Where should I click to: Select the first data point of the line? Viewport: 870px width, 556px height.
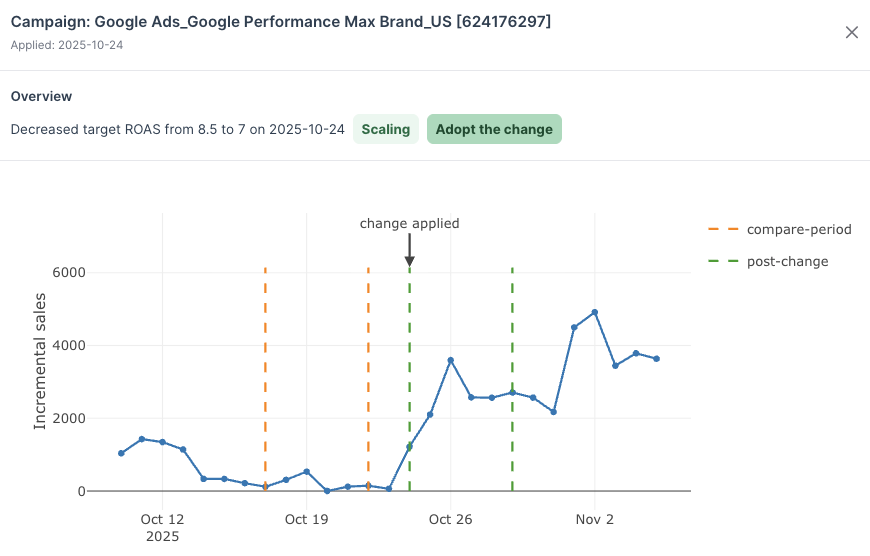pyautogui.click(x=121, y=453)
